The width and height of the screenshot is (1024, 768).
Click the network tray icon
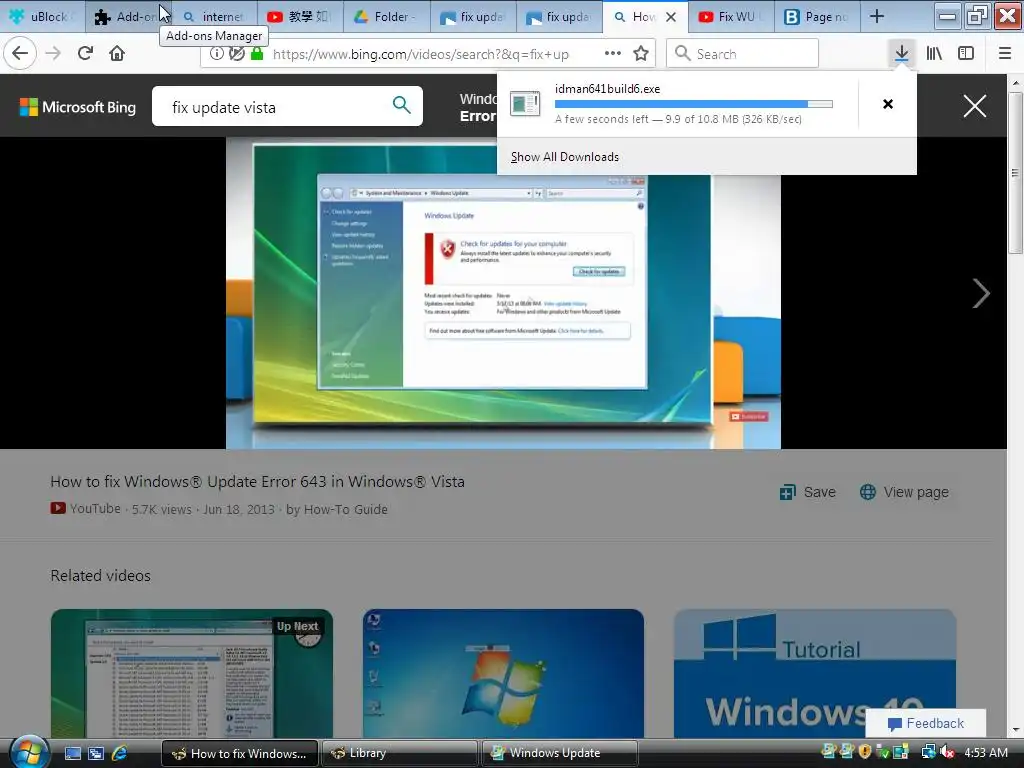point(928,753)
